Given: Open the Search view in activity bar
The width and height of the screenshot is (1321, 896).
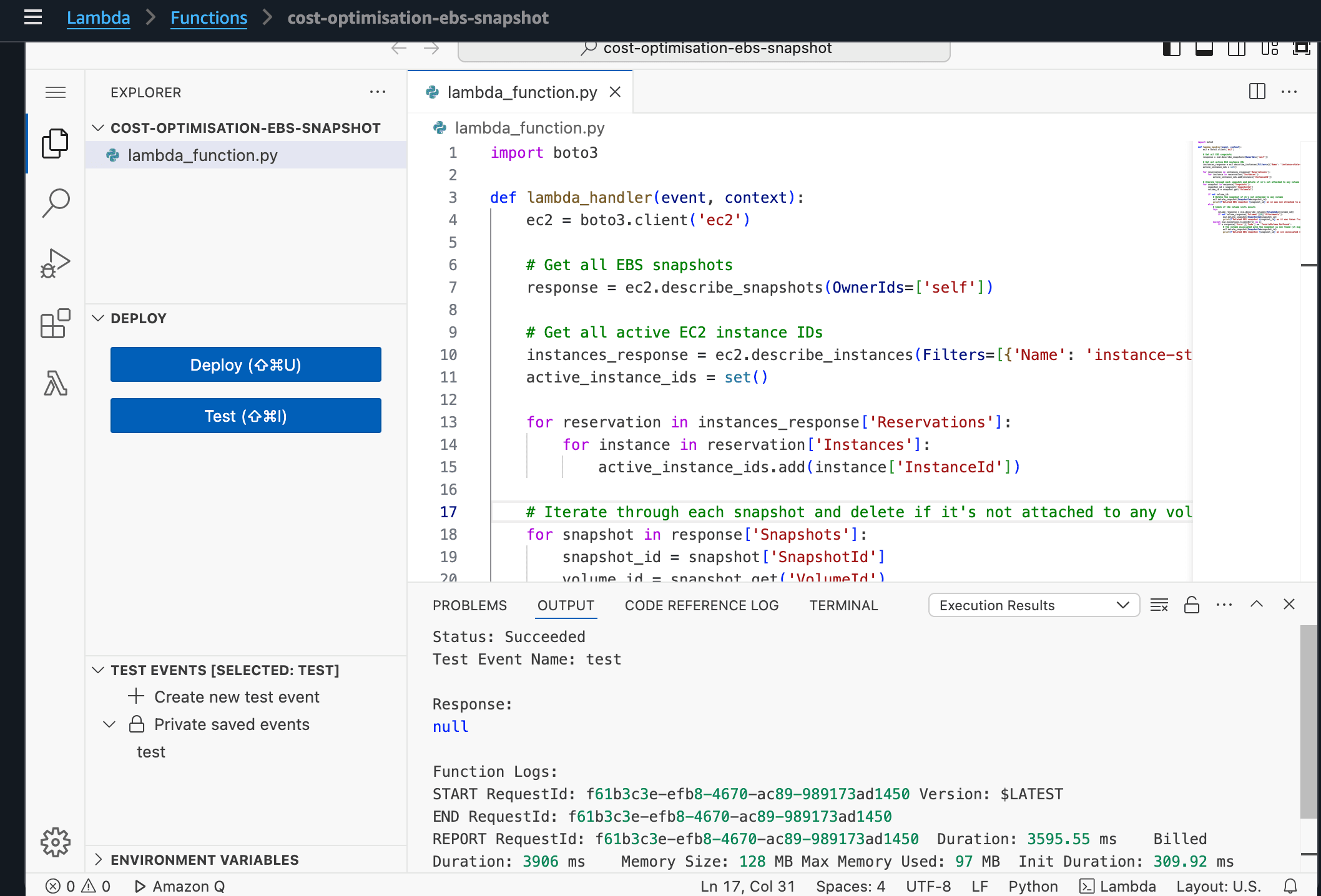Looking at the screenshot, I should click(x=56, y=203).
